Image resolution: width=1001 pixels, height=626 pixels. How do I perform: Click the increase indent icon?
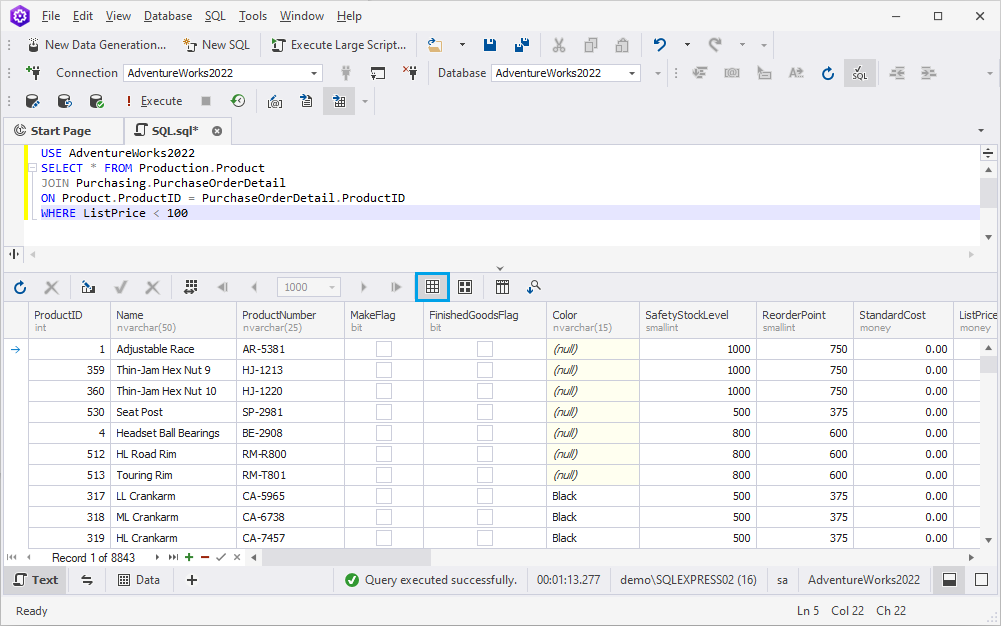928,73
